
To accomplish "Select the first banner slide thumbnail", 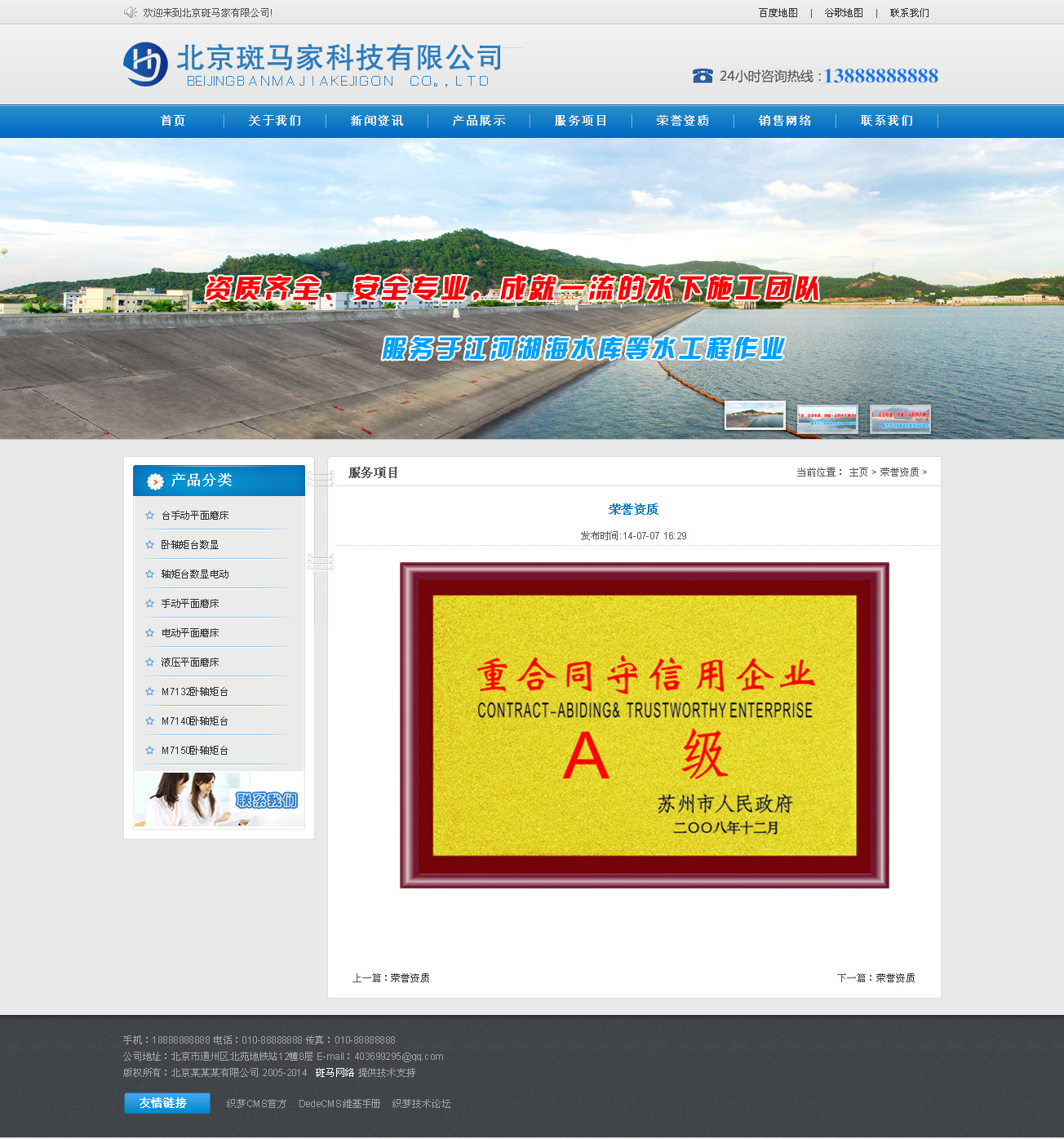I will (755, 415).
